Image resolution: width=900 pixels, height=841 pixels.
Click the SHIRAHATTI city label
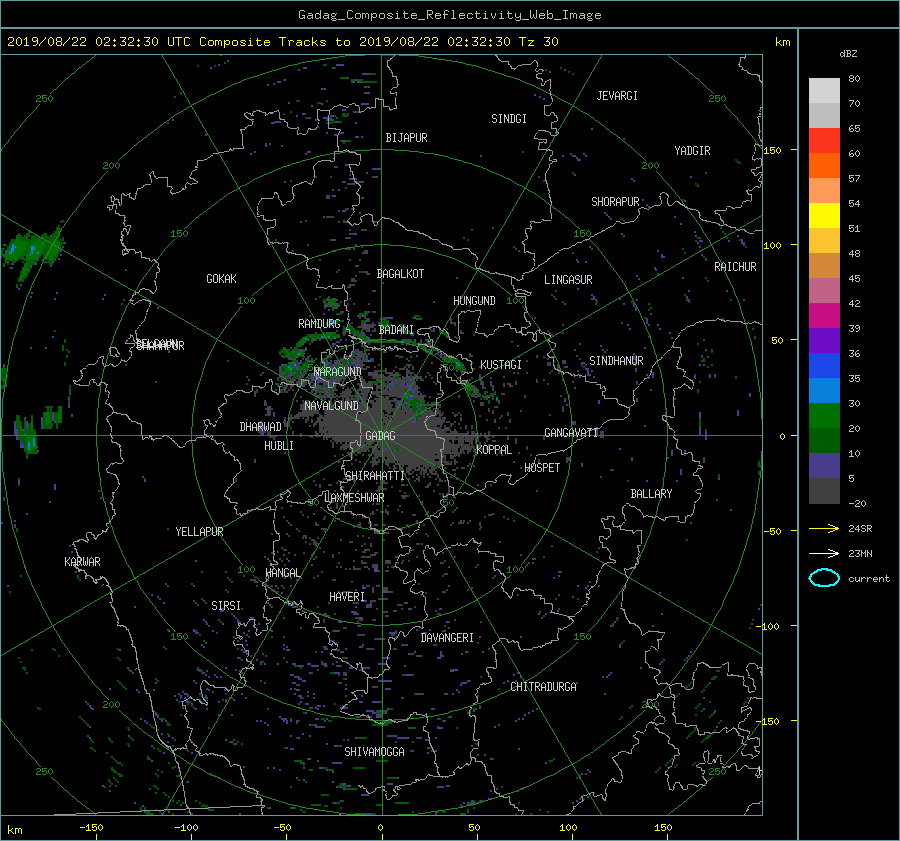tap(375, 476)
